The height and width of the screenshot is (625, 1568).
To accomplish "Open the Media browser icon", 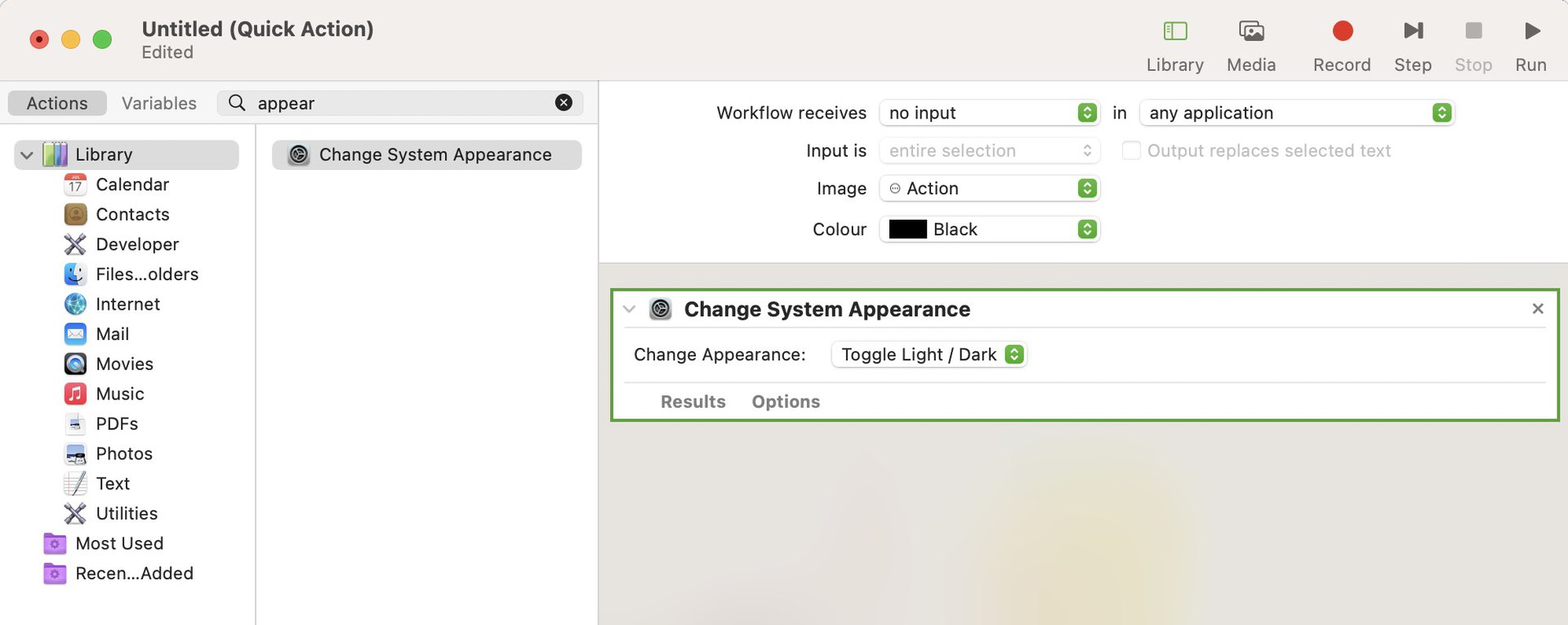I will (1251, 31).
